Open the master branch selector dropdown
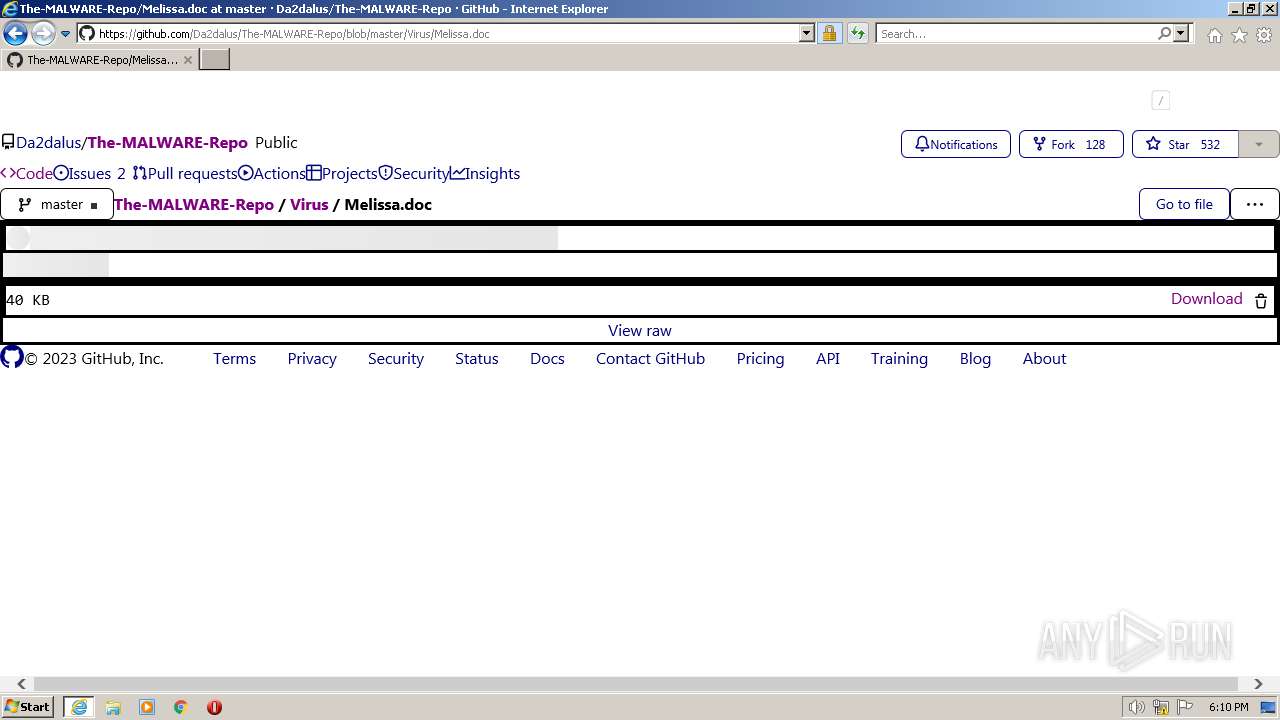 [57, 204]
